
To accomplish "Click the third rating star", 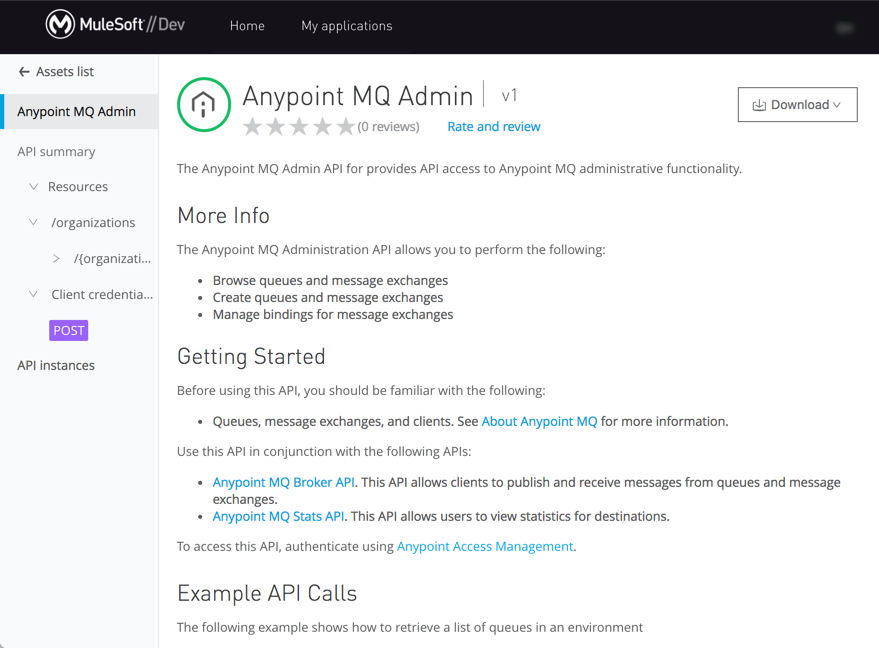I will pyautogui.click(x=299, y=127).
